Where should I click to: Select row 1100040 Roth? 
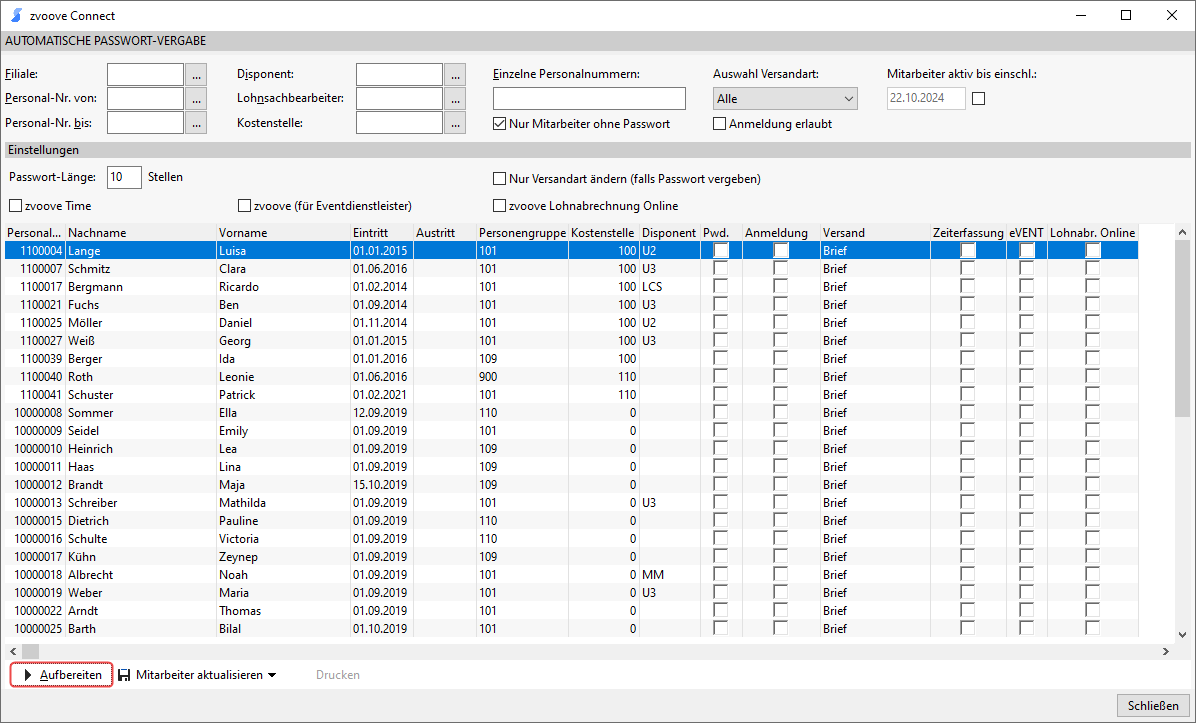[571, 377]
